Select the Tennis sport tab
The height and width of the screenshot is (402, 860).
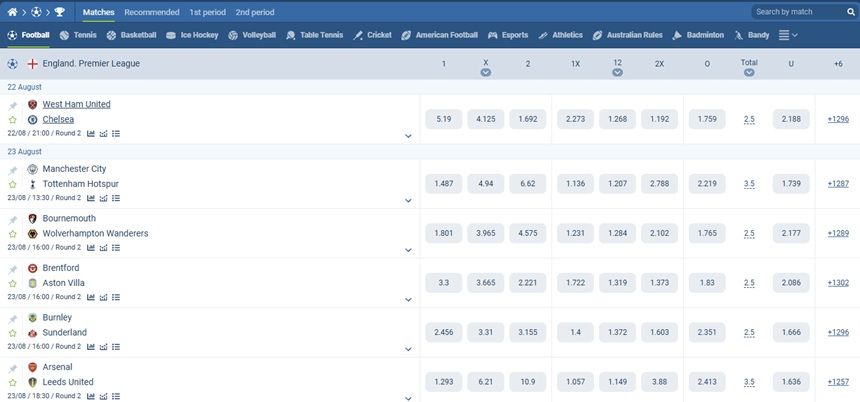point(78,35)
